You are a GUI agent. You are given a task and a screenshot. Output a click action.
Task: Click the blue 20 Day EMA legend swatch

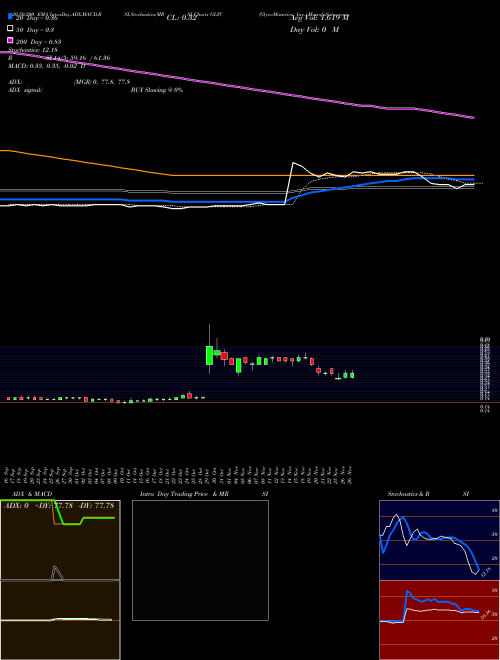pos(10,16)
